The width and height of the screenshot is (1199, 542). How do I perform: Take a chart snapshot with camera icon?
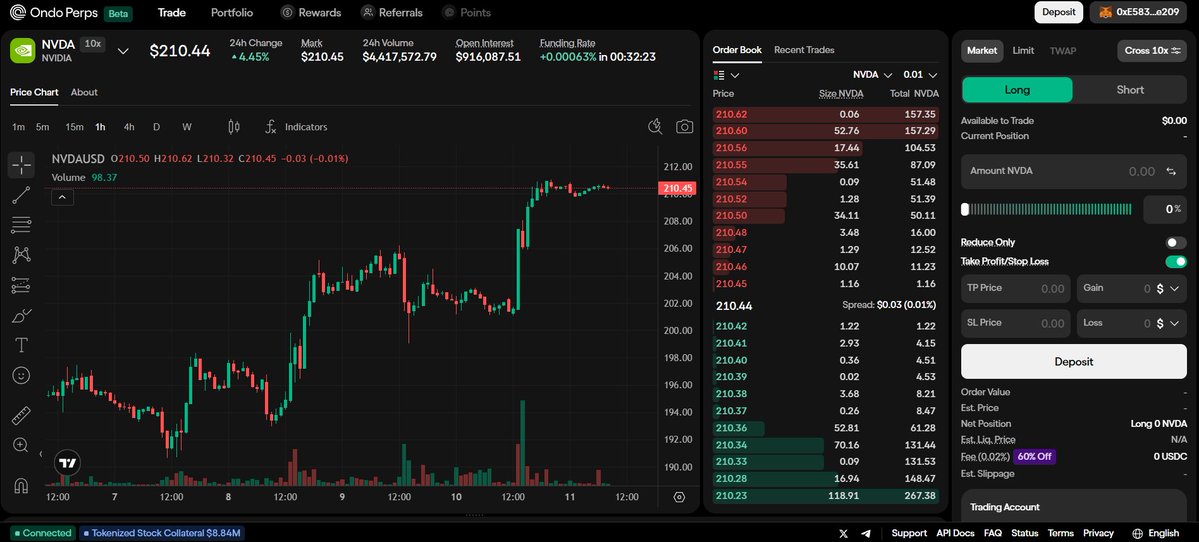click(x=684, y=127)
